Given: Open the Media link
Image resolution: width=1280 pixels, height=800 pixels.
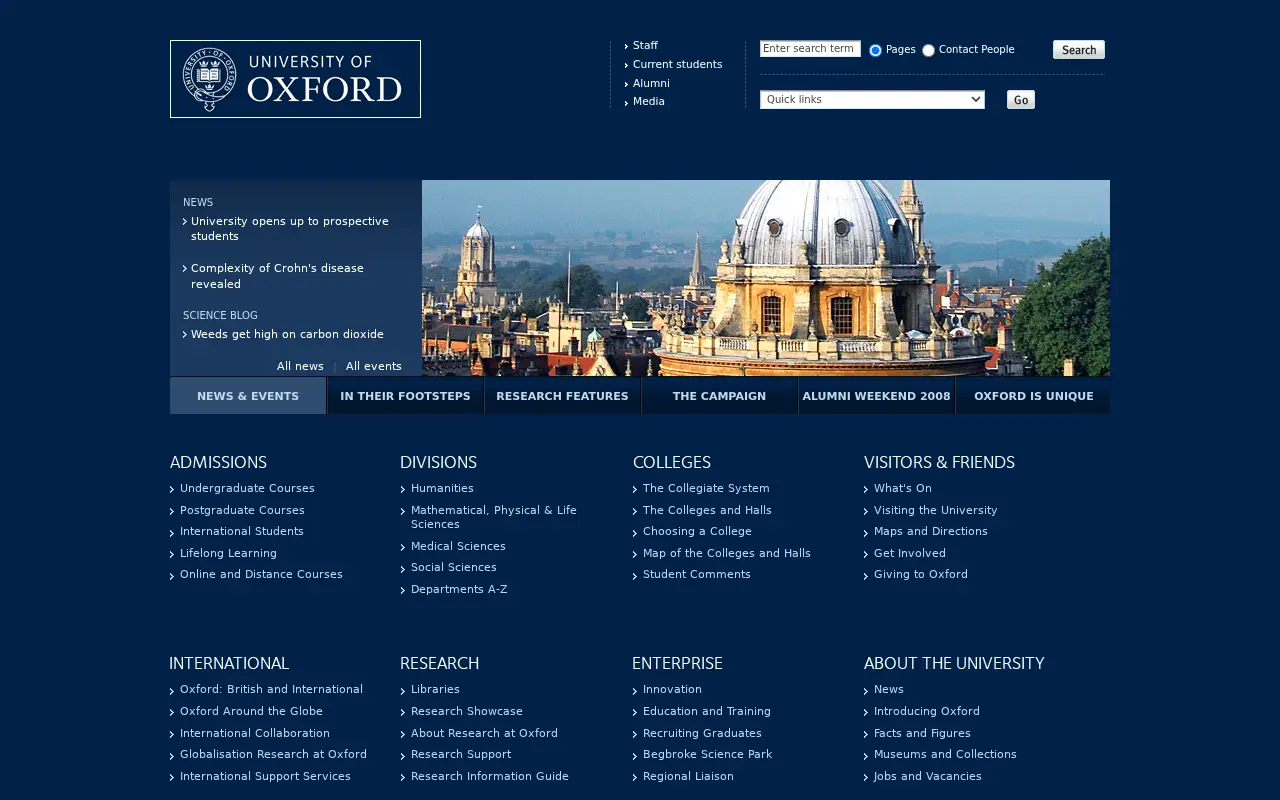Looking at the screenshot, I should click(648, 101).
